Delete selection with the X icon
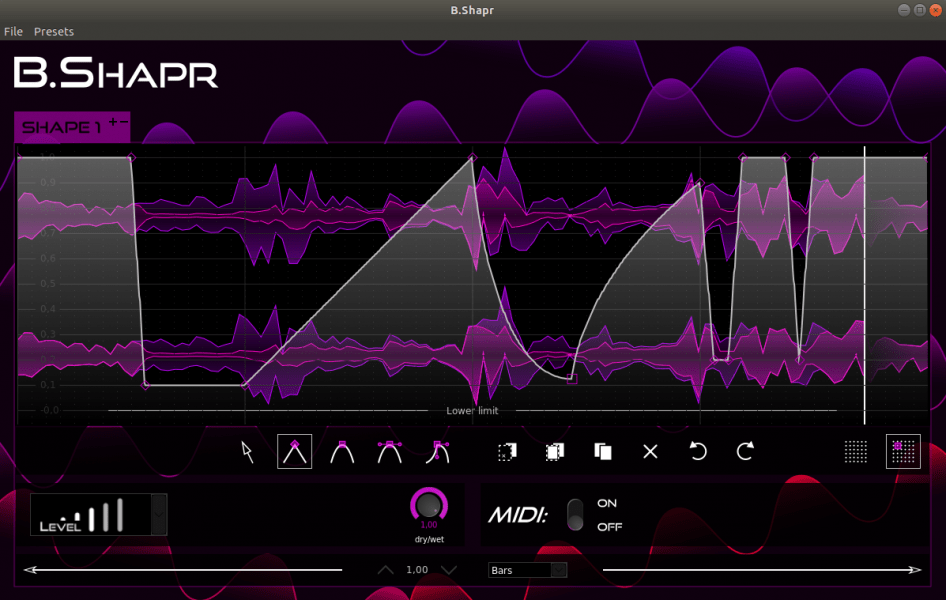The height and width of the screenshot is (600, 946). (x=650, y=452)
